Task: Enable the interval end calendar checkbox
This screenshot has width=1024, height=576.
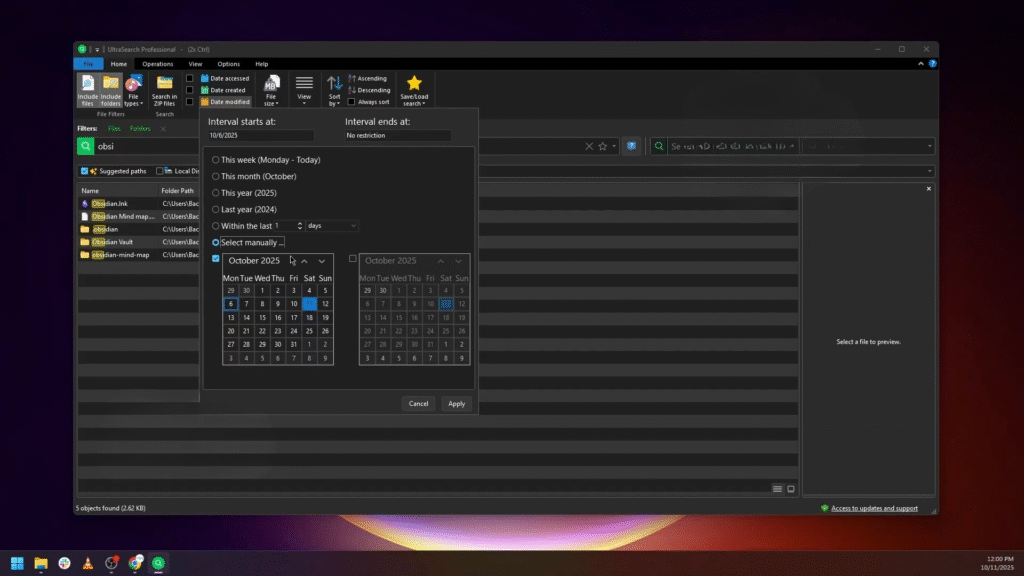Action: [352, 259]
